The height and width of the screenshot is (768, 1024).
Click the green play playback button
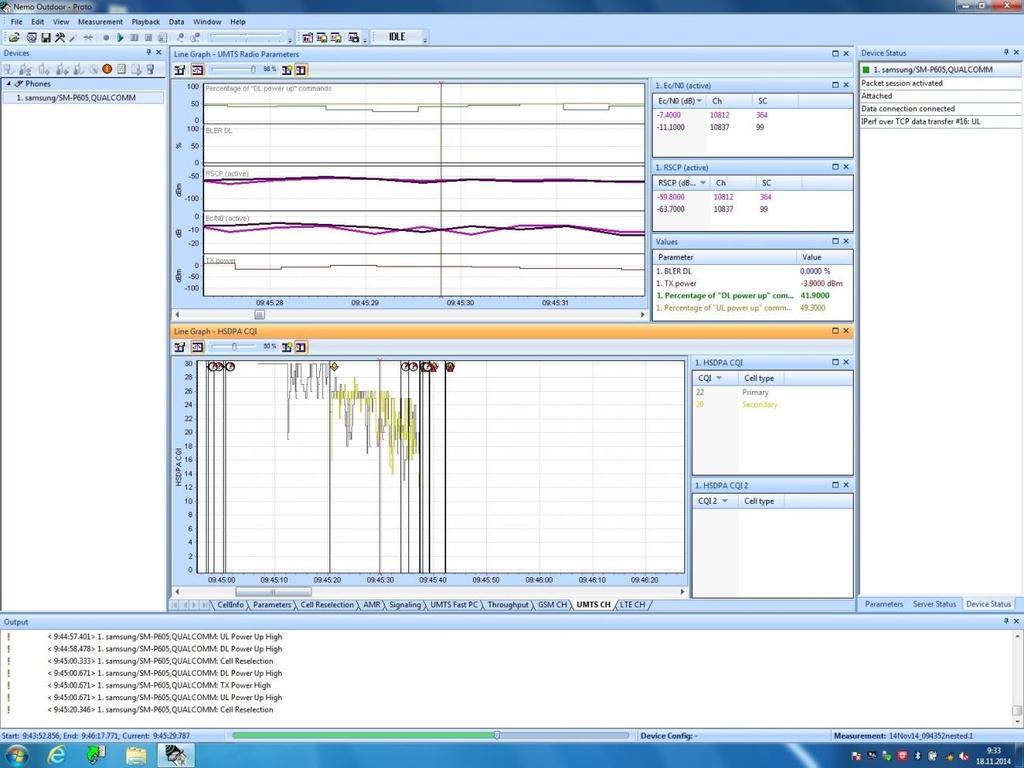pyautogui.click(x=120, y=38)
